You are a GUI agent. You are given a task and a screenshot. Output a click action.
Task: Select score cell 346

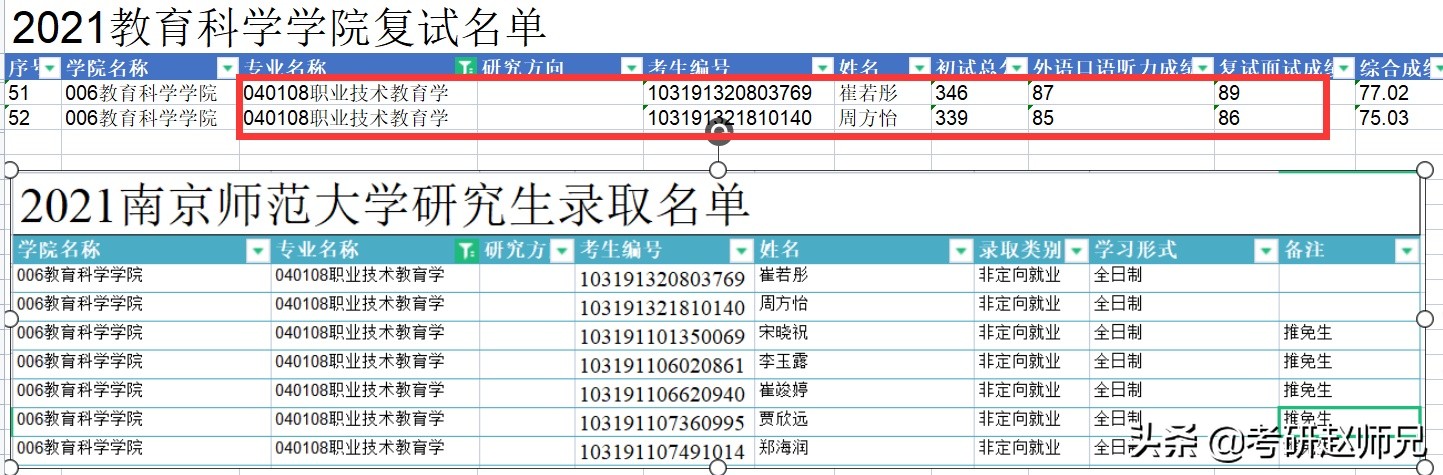(x=980, y=94)
